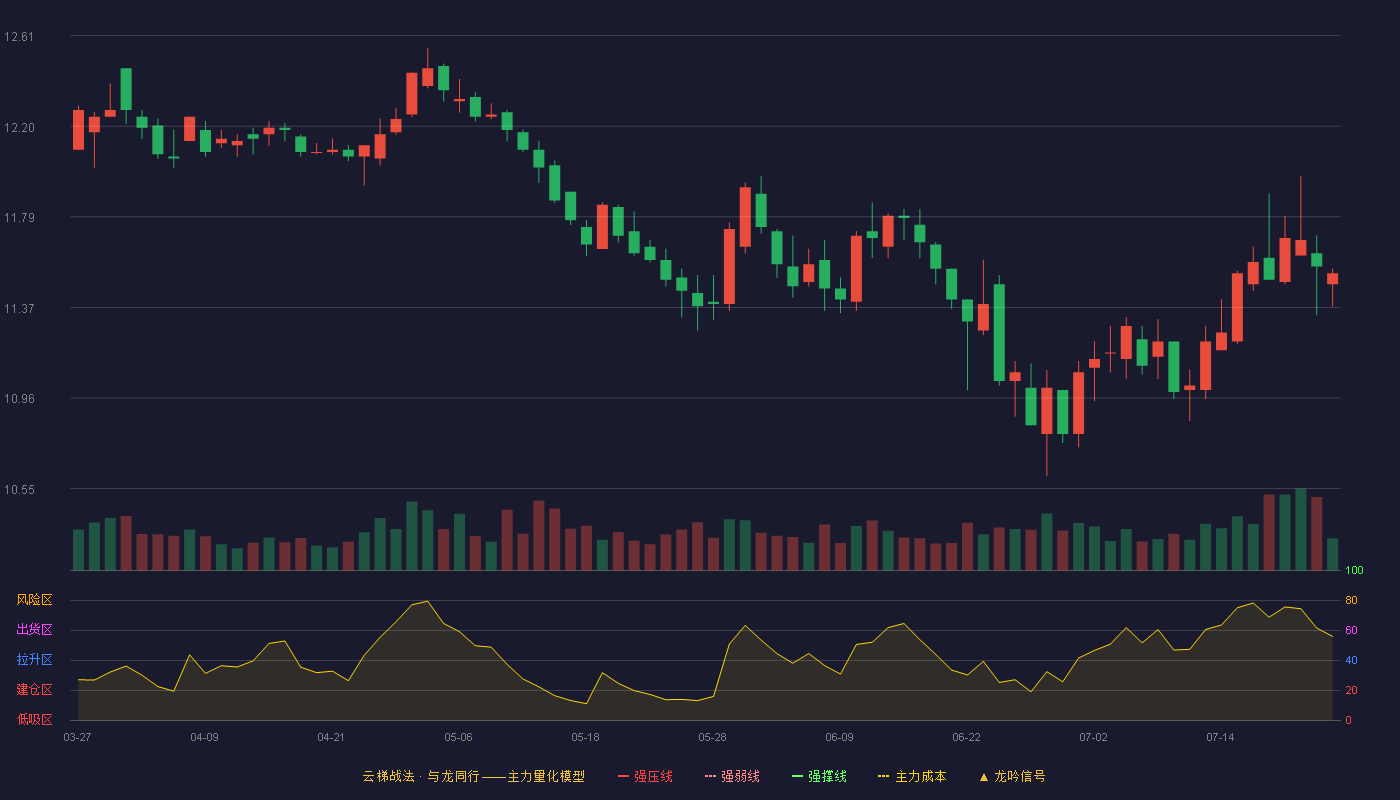Screen dimensions: 1400x800
Task: Select the tallest green volume bar at far right
Action: (1300, 530)
